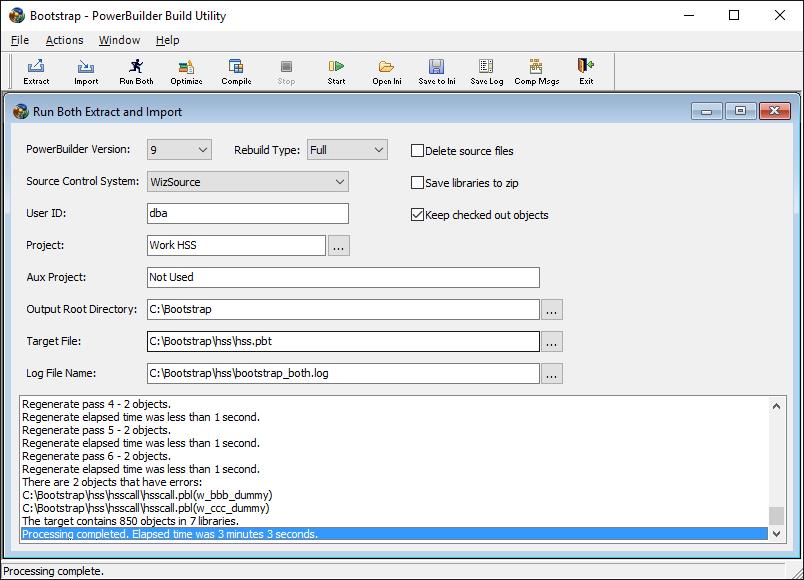Screen dimensions: 804x580
Task: Click the Aux Project input field
Action: click(343, 277)
